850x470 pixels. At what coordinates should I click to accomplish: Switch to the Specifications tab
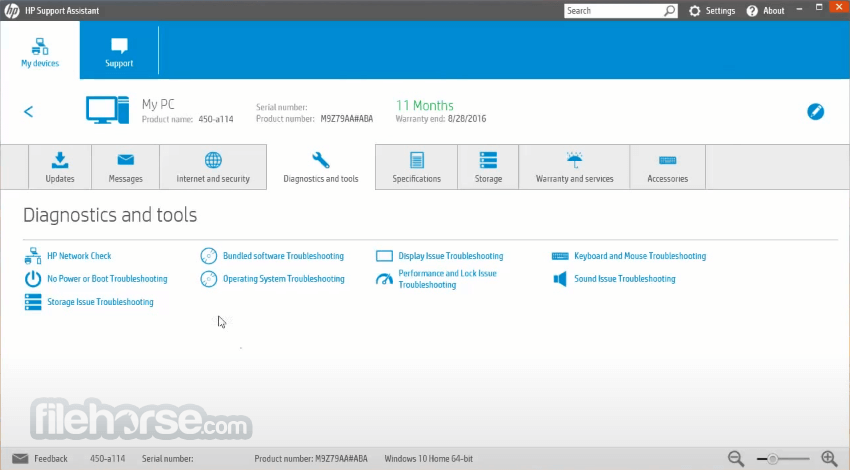(x=416, y=167)
